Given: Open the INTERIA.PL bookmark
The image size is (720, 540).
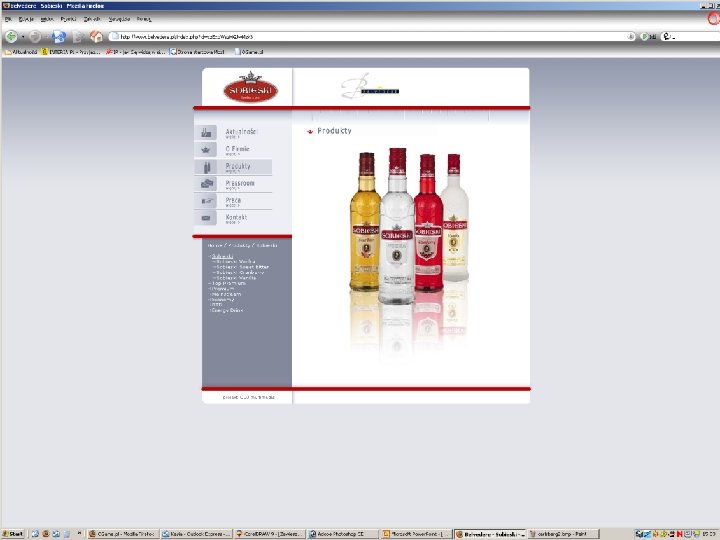Looking at the screenshot, I should point(71,52).
